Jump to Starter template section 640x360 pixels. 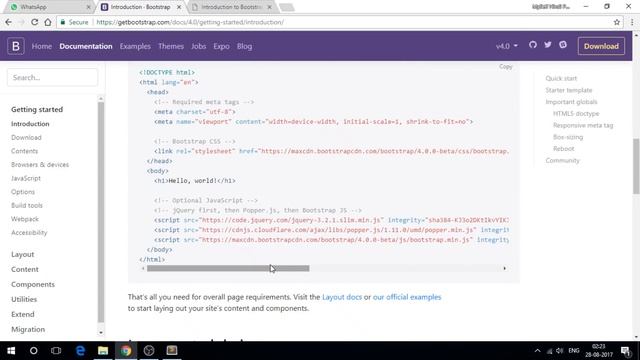pyautogui.click(x=569, y=90)
